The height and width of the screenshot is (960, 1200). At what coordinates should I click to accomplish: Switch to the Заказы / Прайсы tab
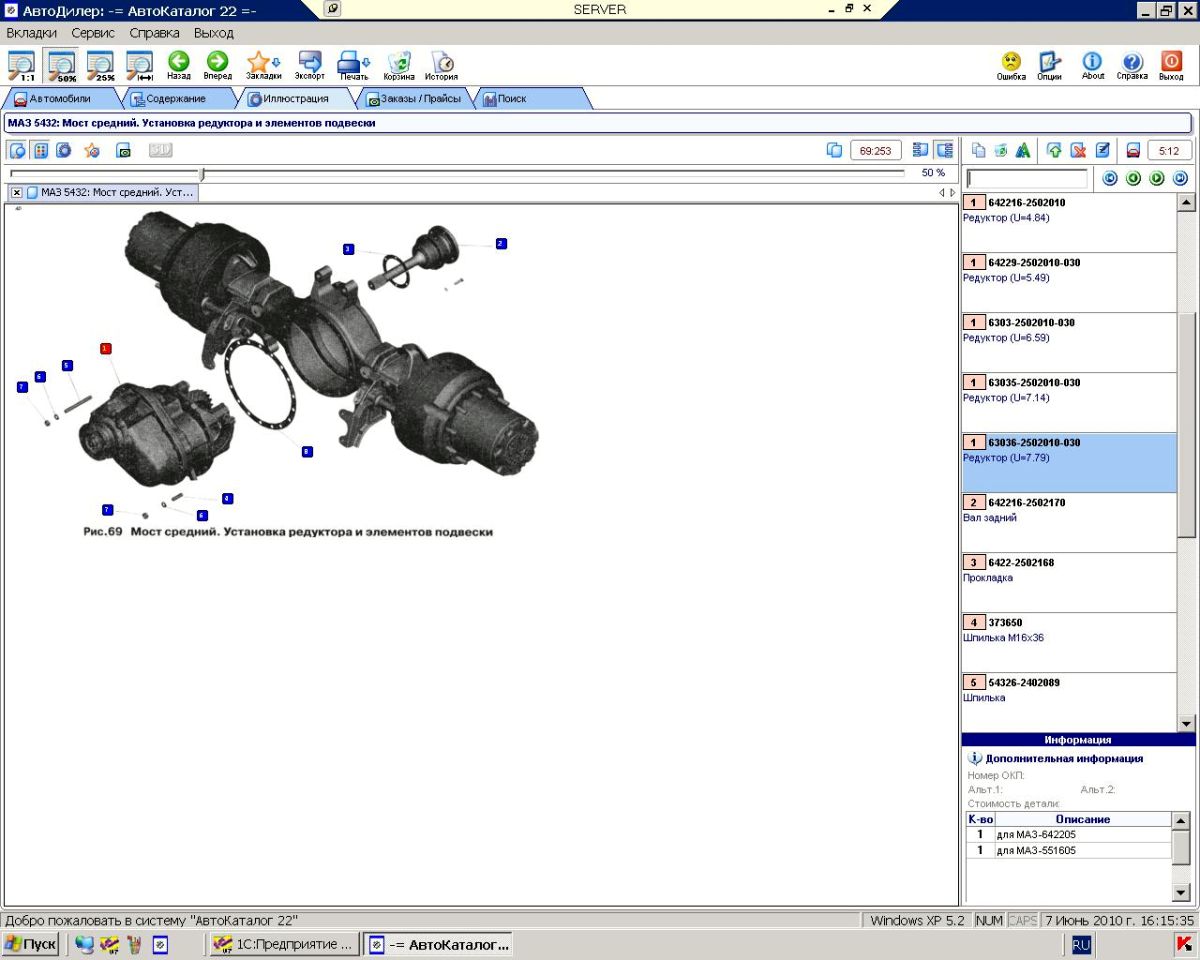[x=413, y=99]
